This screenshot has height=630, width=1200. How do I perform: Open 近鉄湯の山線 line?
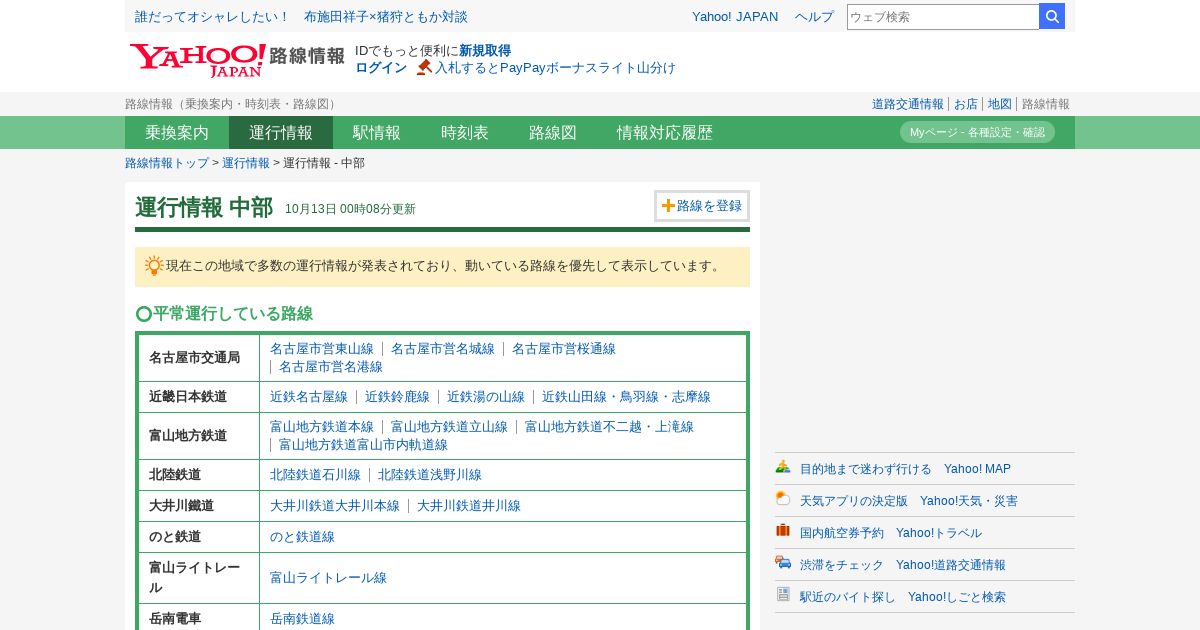pos(486,397)
